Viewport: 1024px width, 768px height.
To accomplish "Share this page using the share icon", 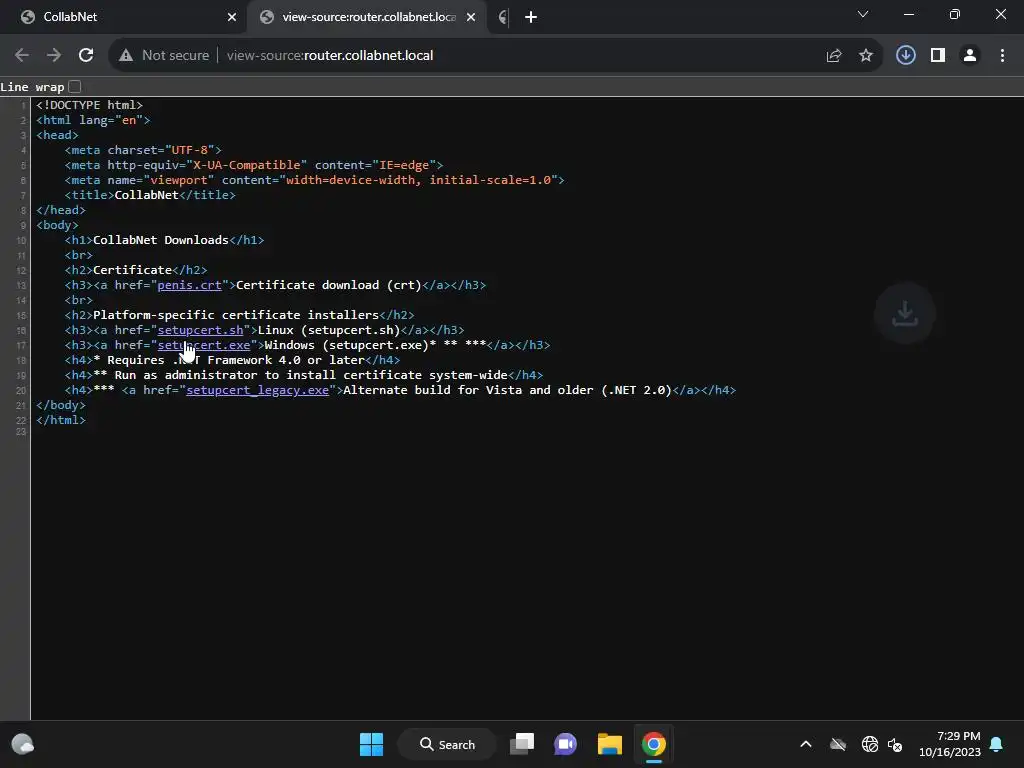I will click(833, 56).
